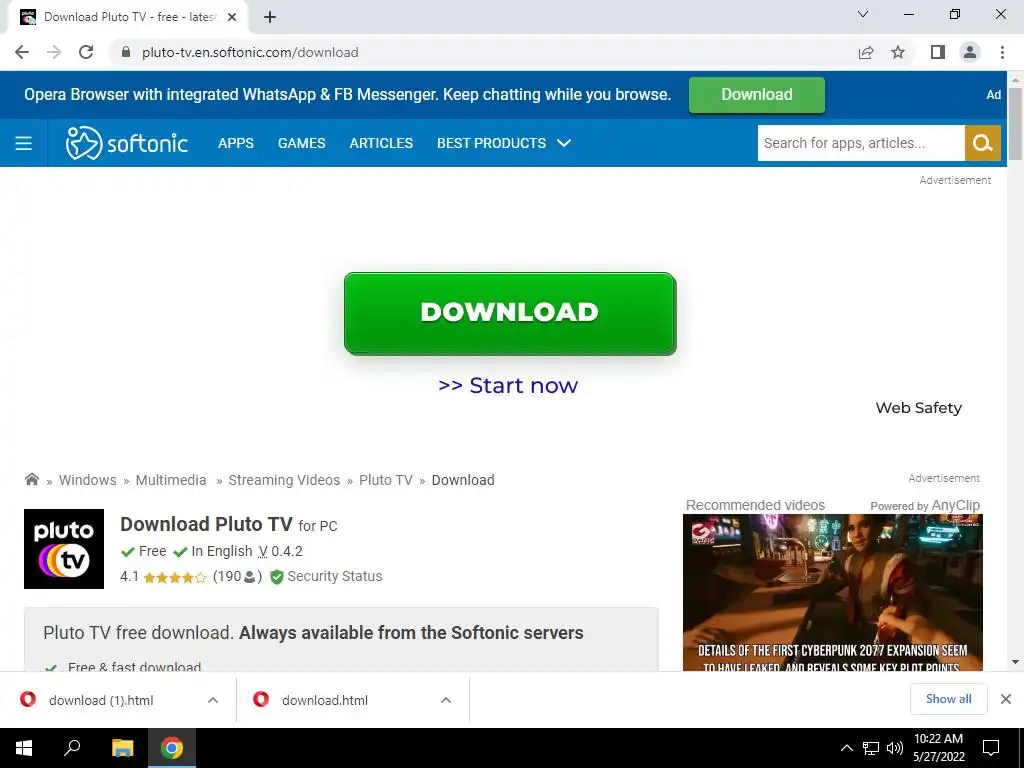The height and width of the screenshot is (768, 1024).
Task: Go to the Pluto TV breadcrumb
Action: point(386,480)
